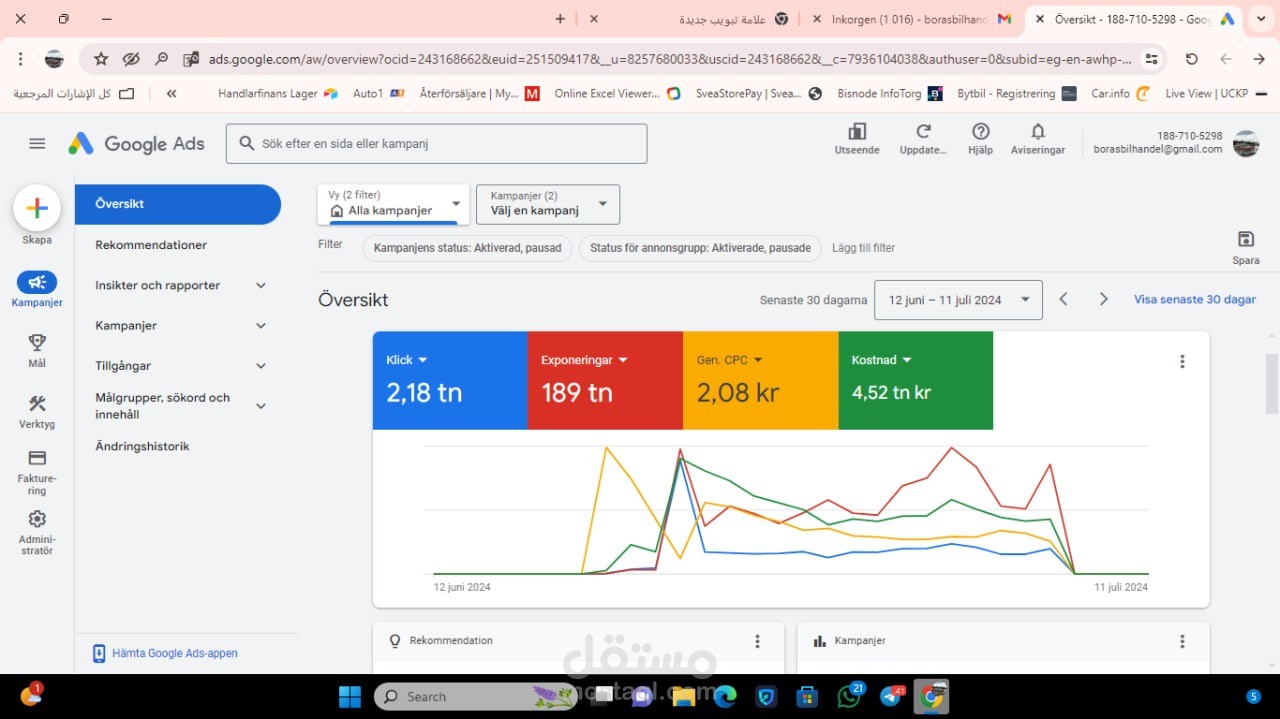The image size is (1280, 719).
Task: Open the hamburger main menu
Action: 37,143
